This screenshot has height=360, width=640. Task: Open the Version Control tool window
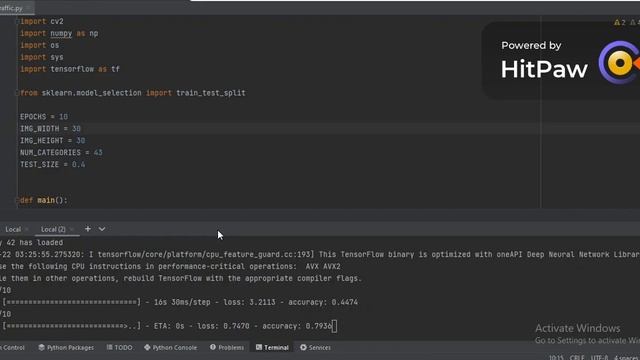click(x=12, y=348)
